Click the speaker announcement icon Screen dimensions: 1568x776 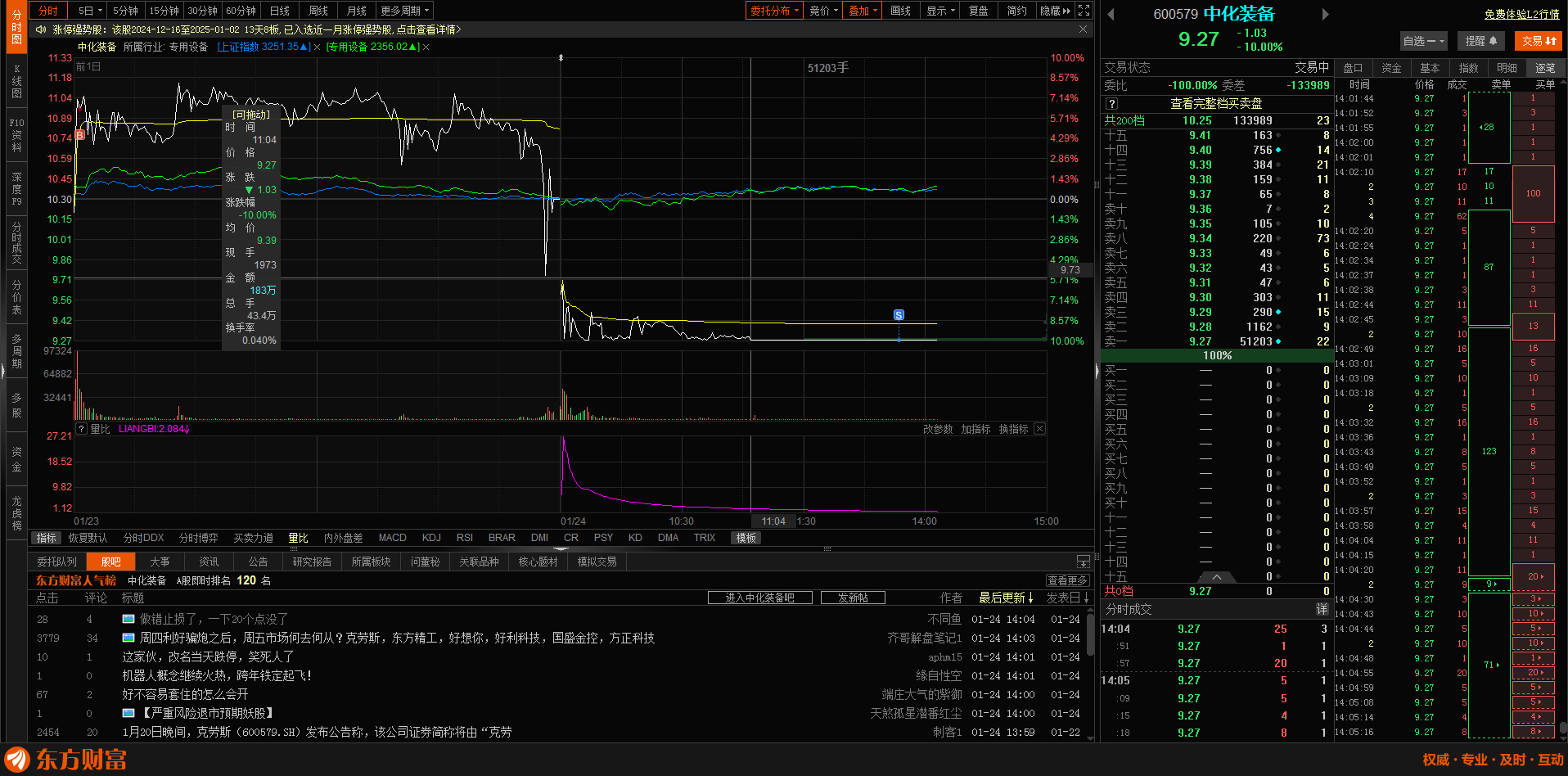(41, 29)
